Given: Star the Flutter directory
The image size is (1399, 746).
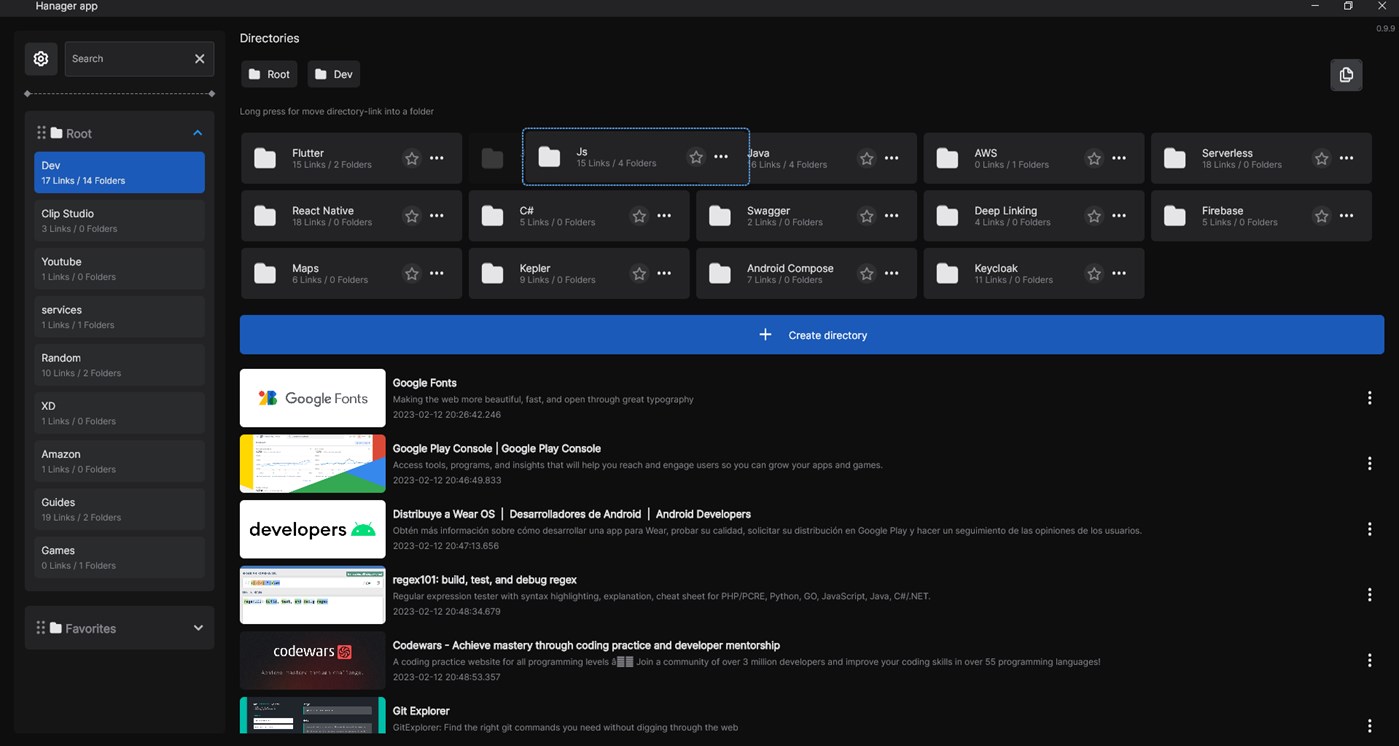Looking at the screenshot, I should tap(412, 158).
